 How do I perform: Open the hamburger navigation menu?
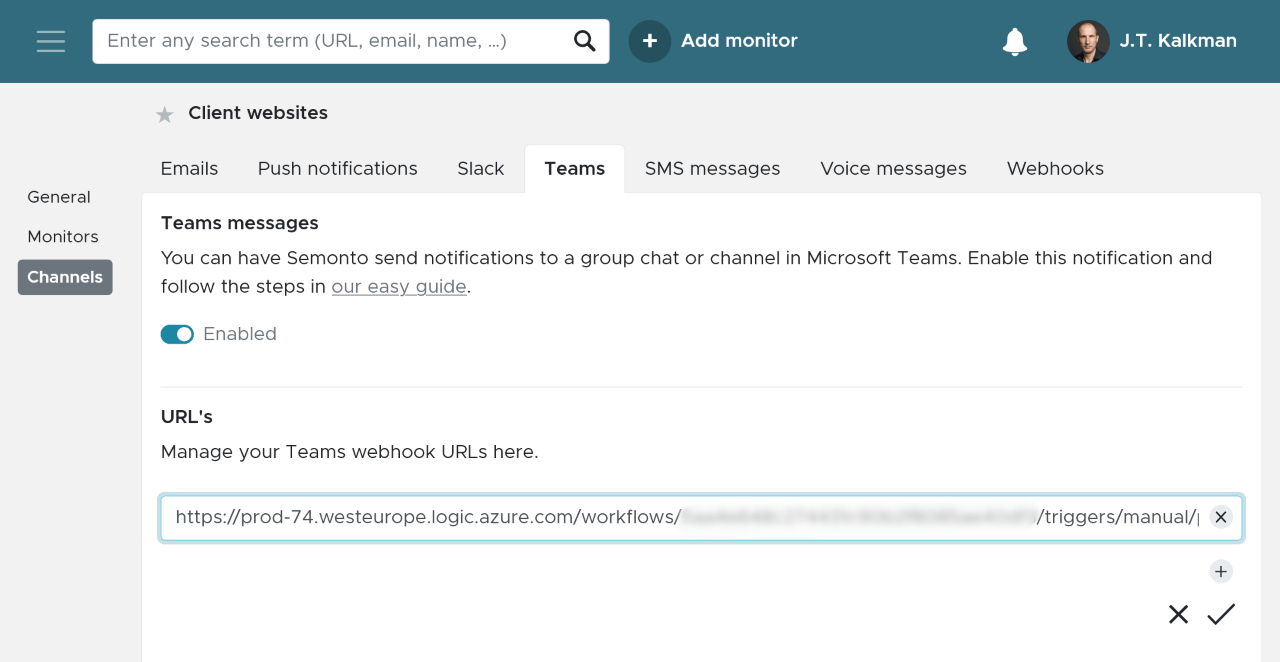point(51,41)
